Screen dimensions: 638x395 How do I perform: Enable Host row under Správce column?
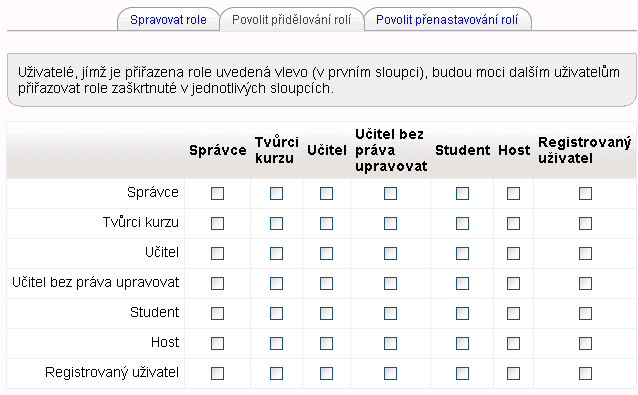[217, 343]
